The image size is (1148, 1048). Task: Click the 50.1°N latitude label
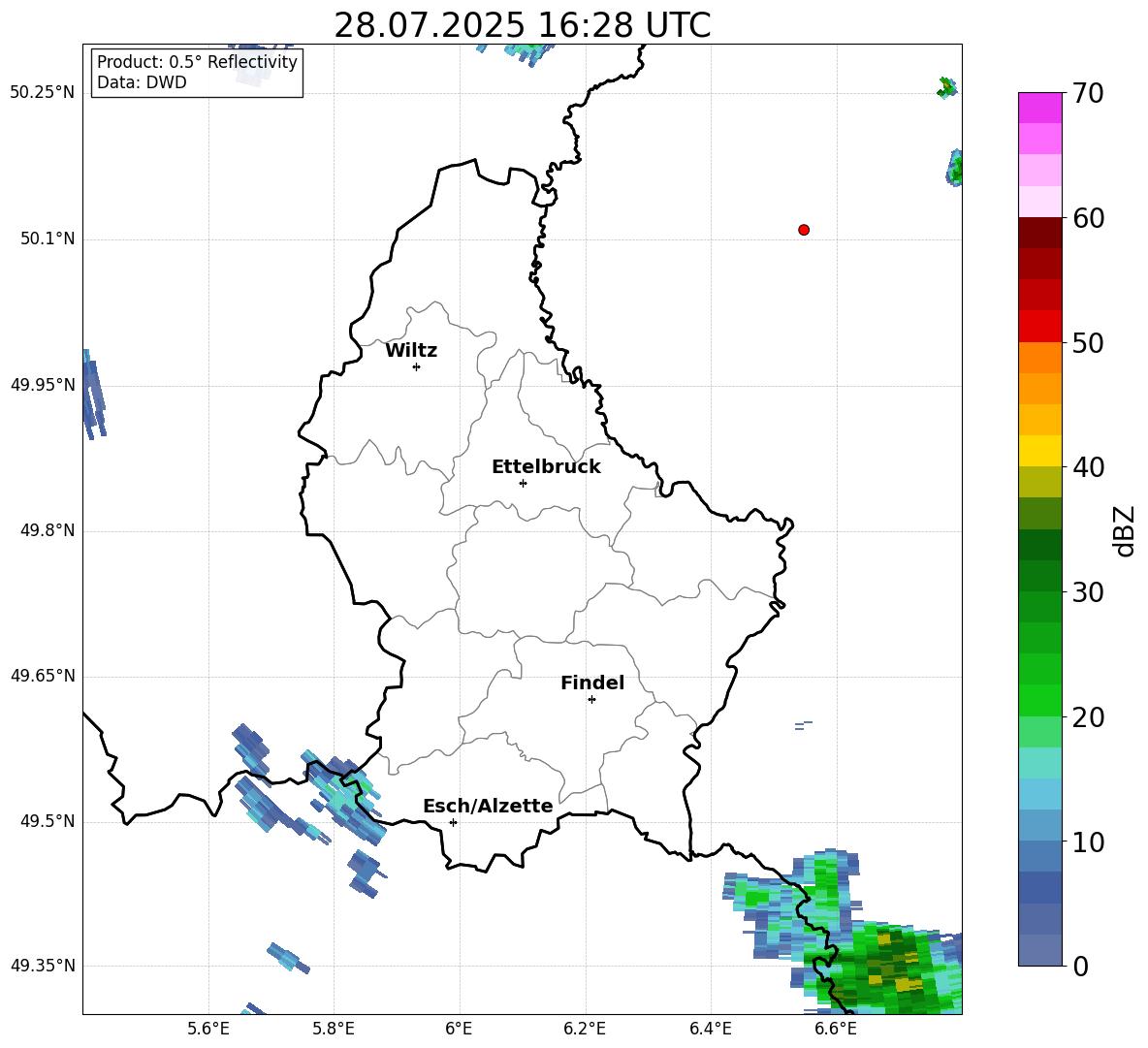coord(48,239)
